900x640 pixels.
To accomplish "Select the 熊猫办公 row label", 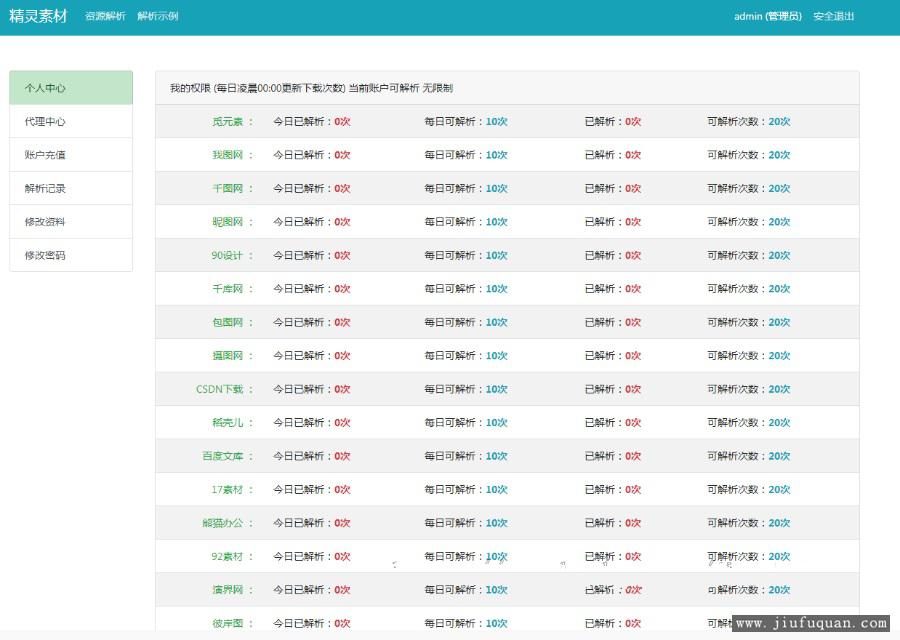I will click(x=223, y=522).
